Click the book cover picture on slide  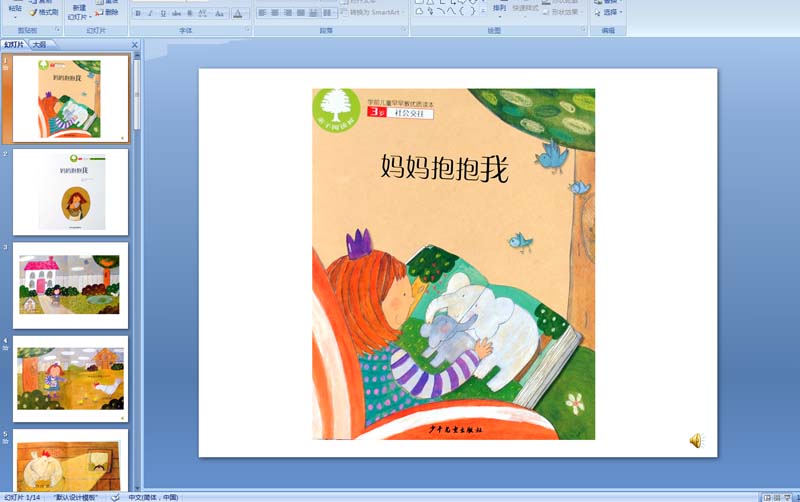tap(454, 264)
